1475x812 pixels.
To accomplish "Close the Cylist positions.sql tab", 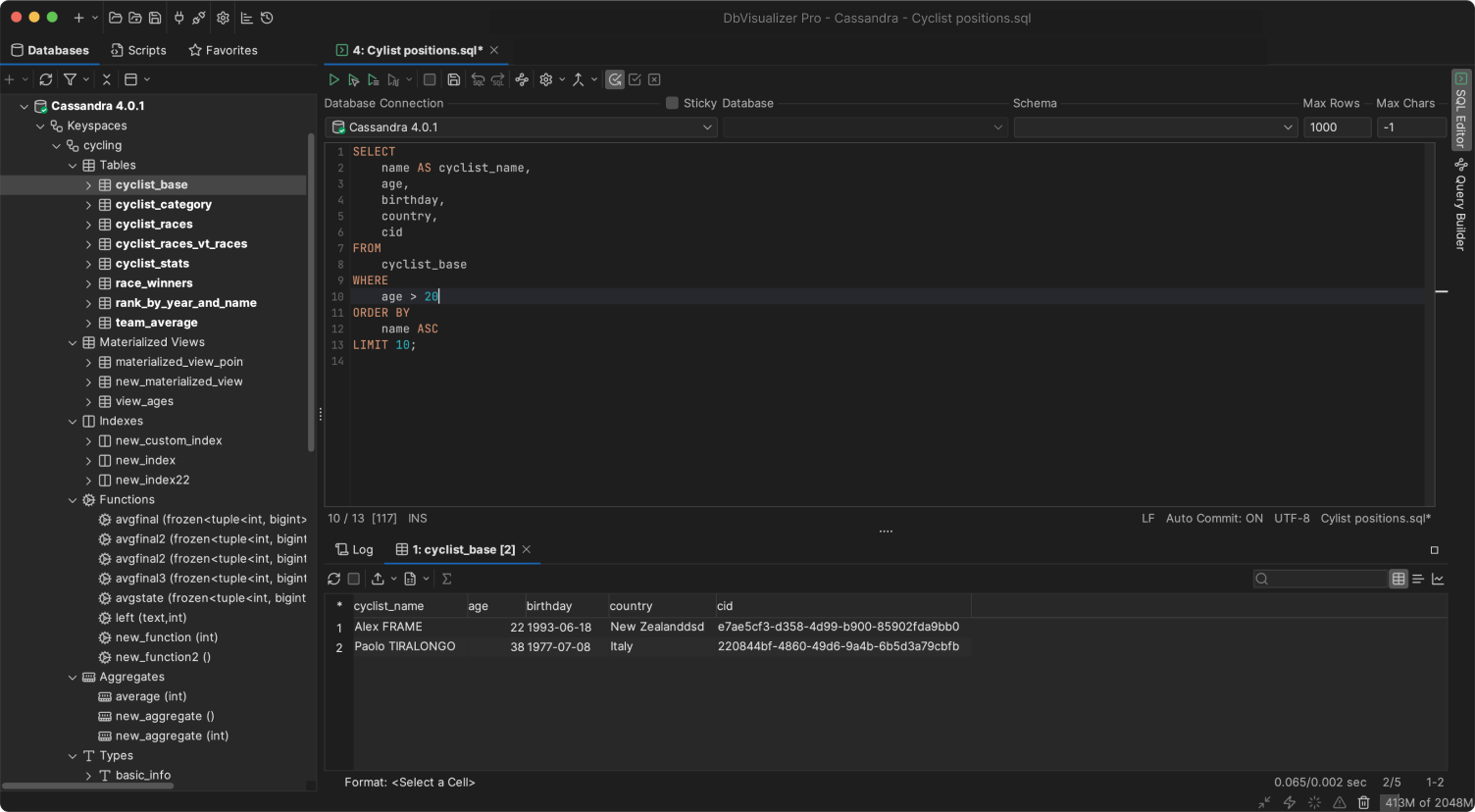I will 494,50.
